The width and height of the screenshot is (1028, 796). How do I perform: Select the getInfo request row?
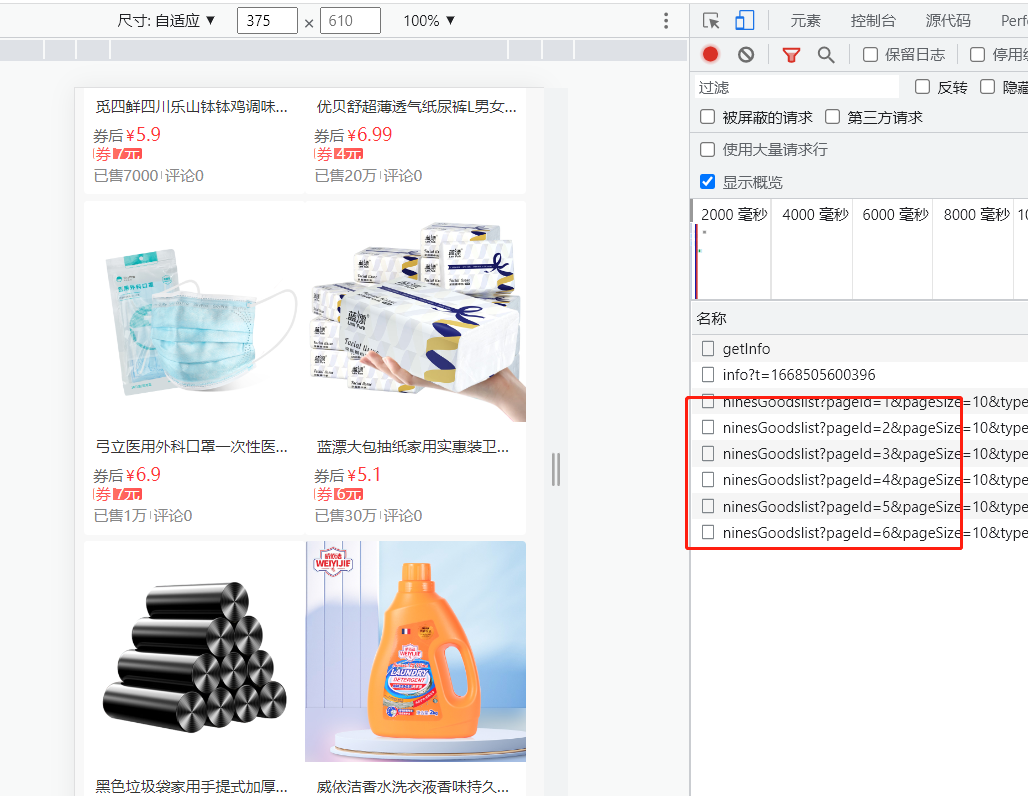click(x=860, y=348)
